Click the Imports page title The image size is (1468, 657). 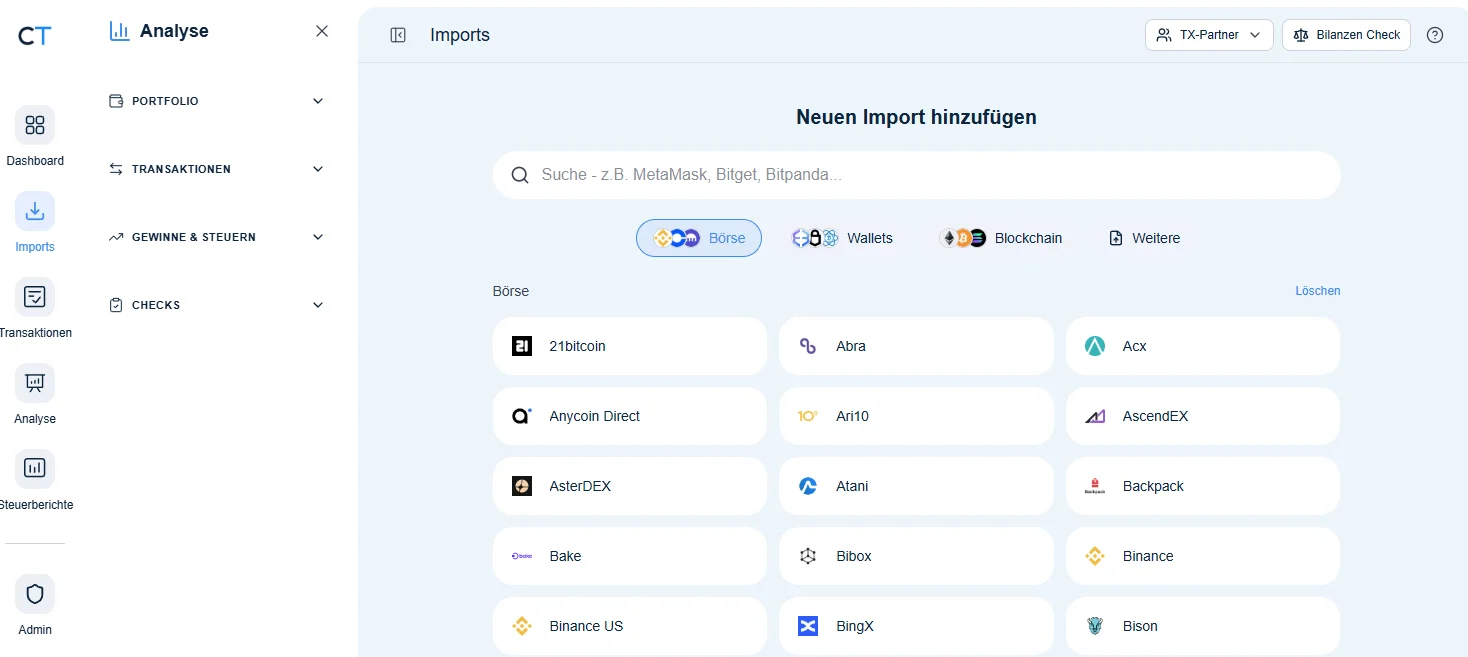(x=460, y=35)
